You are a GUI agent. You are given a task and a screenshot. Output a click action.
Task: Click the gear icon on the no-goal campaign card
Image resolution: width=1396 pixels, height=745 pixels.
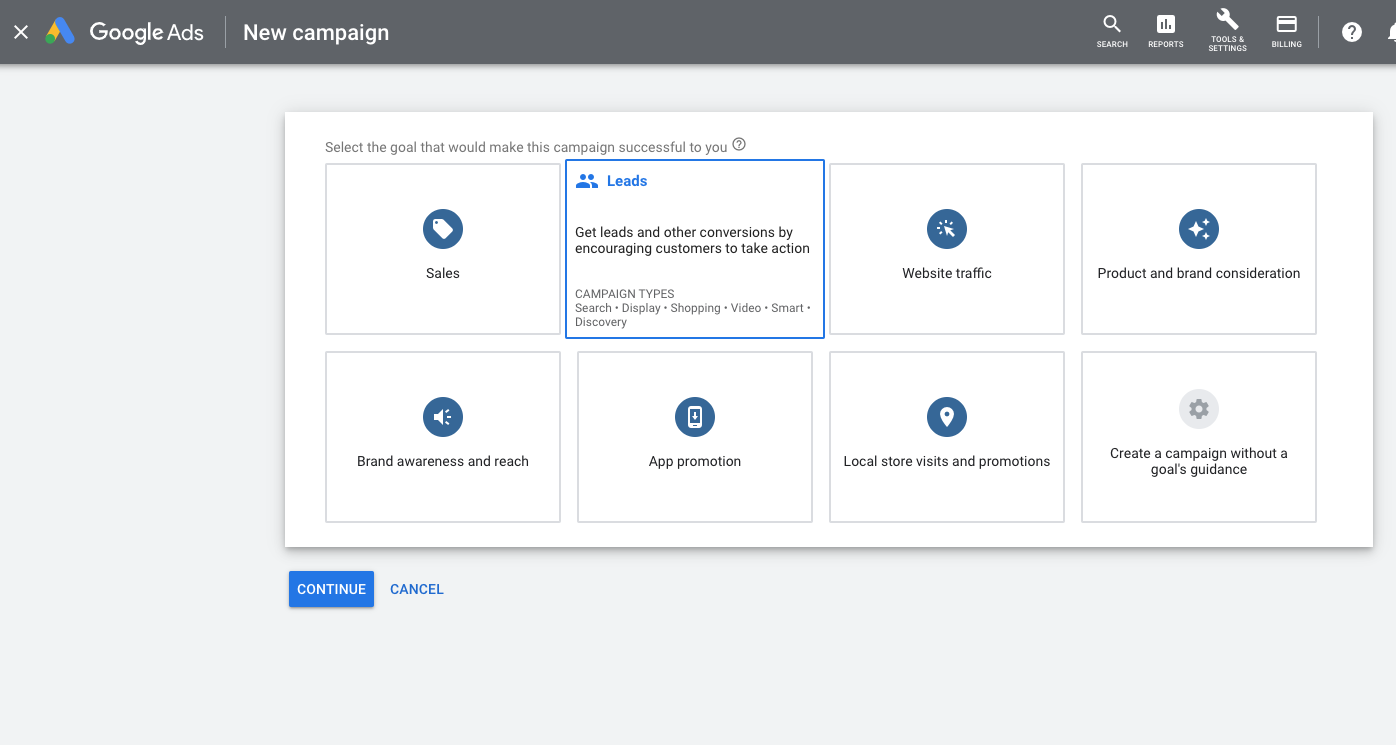tap(1198, 409)
